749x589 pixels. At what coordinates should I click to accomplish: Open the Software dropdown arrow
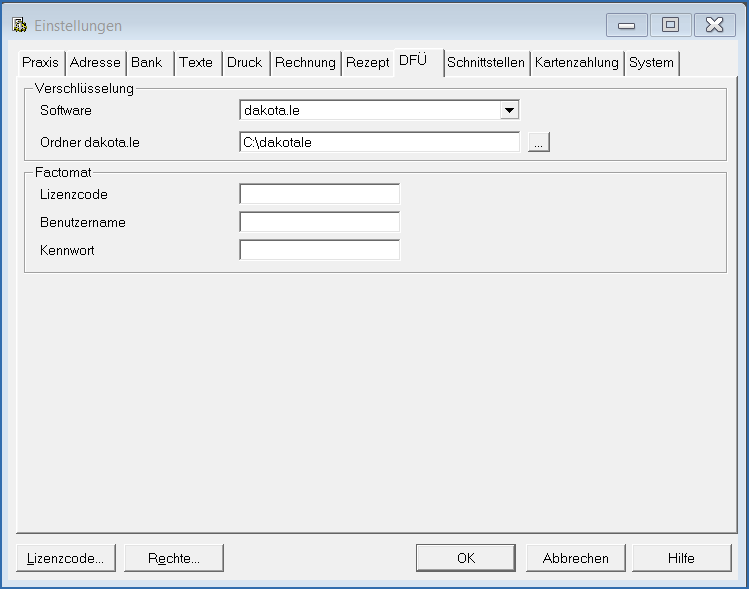(x=509, y=111)
